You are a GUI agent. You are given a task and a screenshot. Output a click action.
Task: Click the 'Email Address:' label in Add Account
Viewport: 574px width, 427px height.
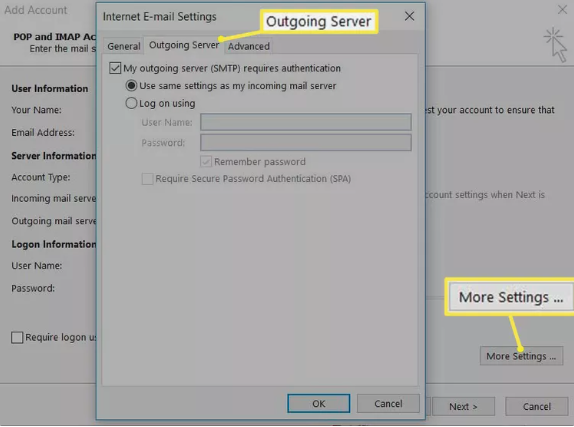(43, 133)
